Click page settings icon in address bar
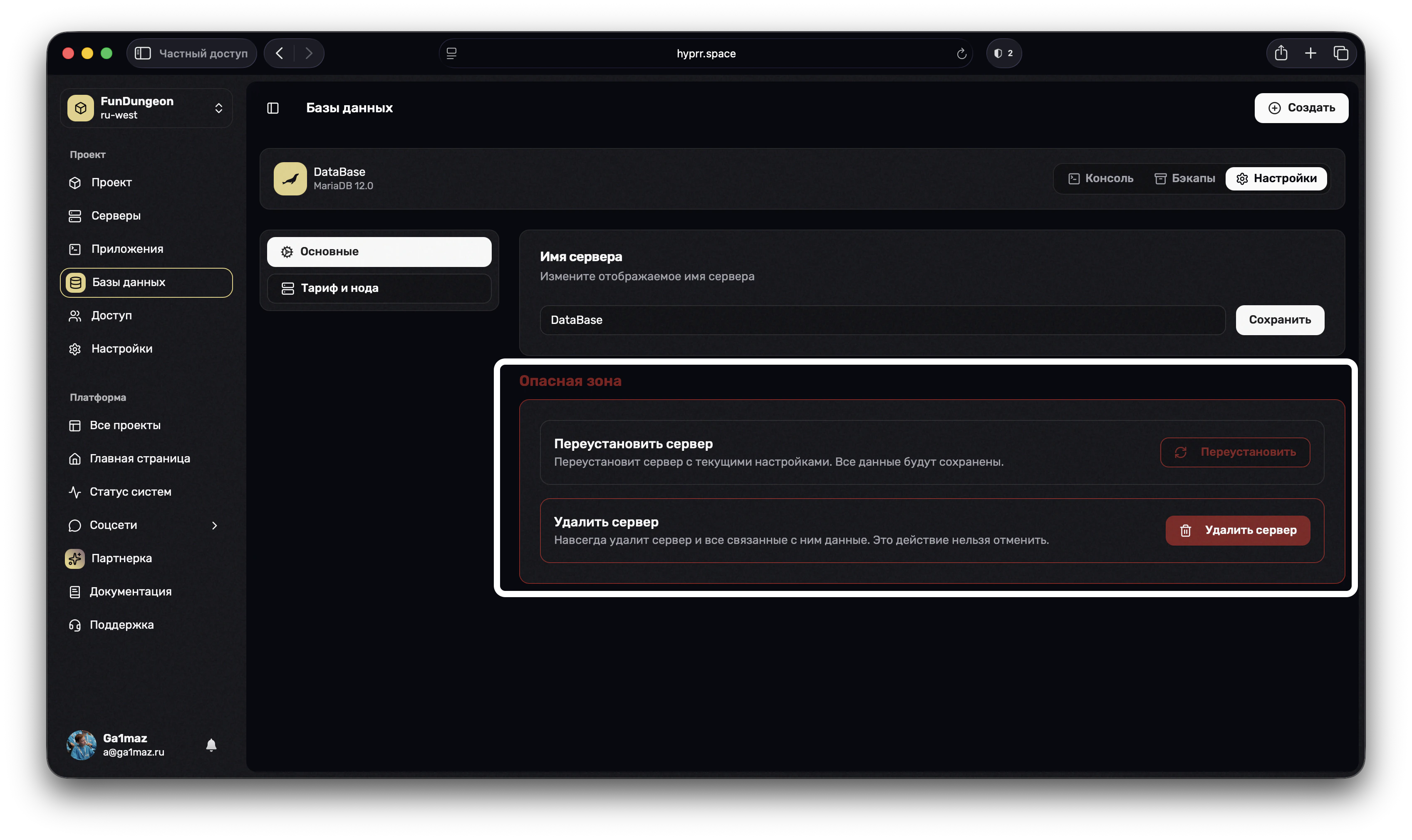The image size is (1412, 840). 451,53
